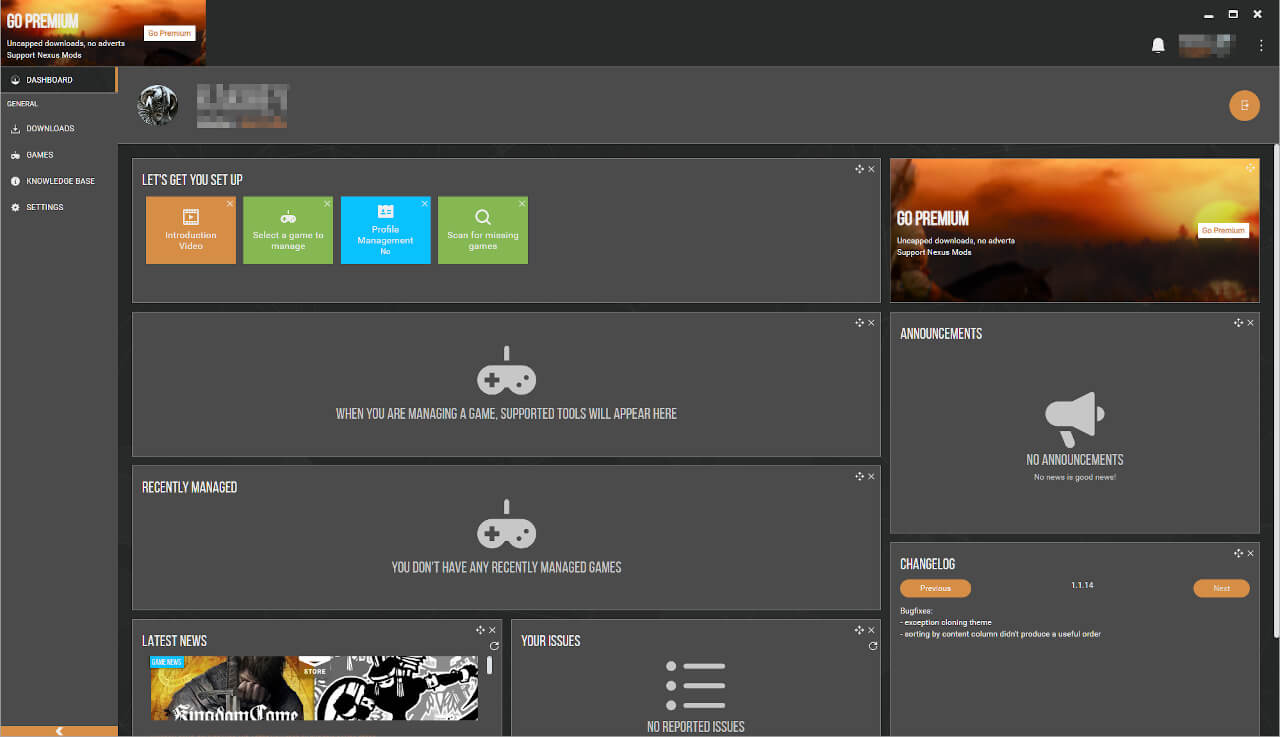
Task: Dismiss the Introduction Video tile
Action: pos(229,203)
